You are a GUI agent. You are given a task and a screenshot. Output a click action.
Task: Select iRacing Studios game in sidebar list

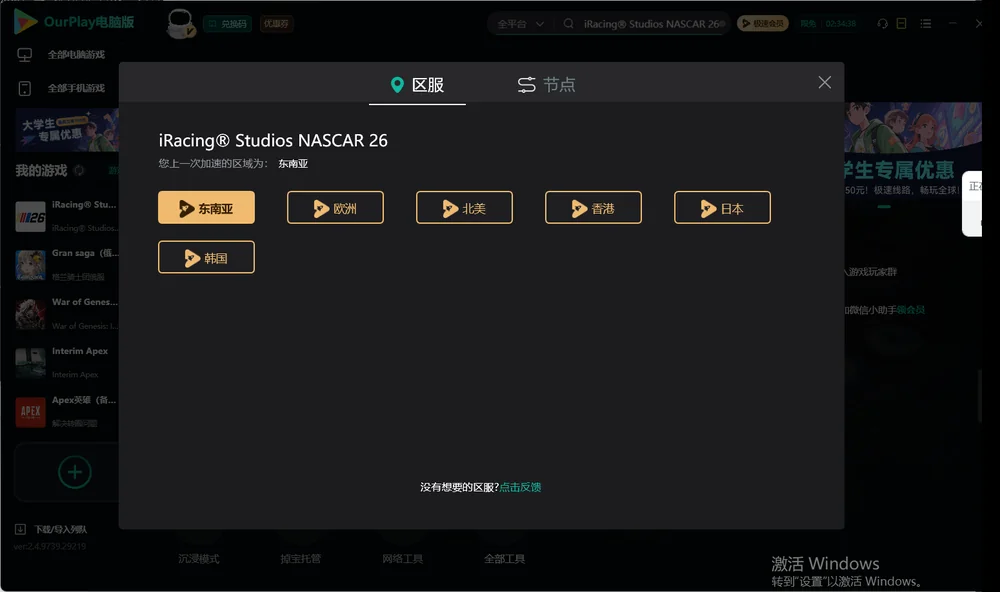click(66, 216)
